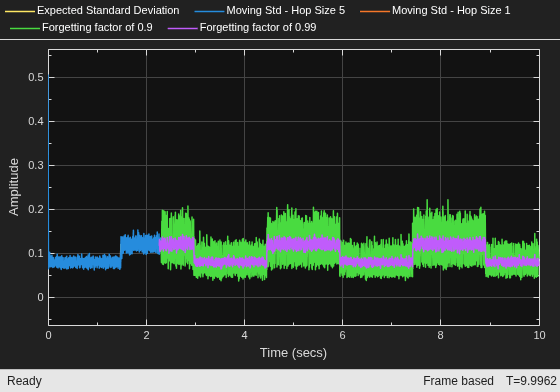Click the 4 seconds time-axis tick label

pos(244,335)
